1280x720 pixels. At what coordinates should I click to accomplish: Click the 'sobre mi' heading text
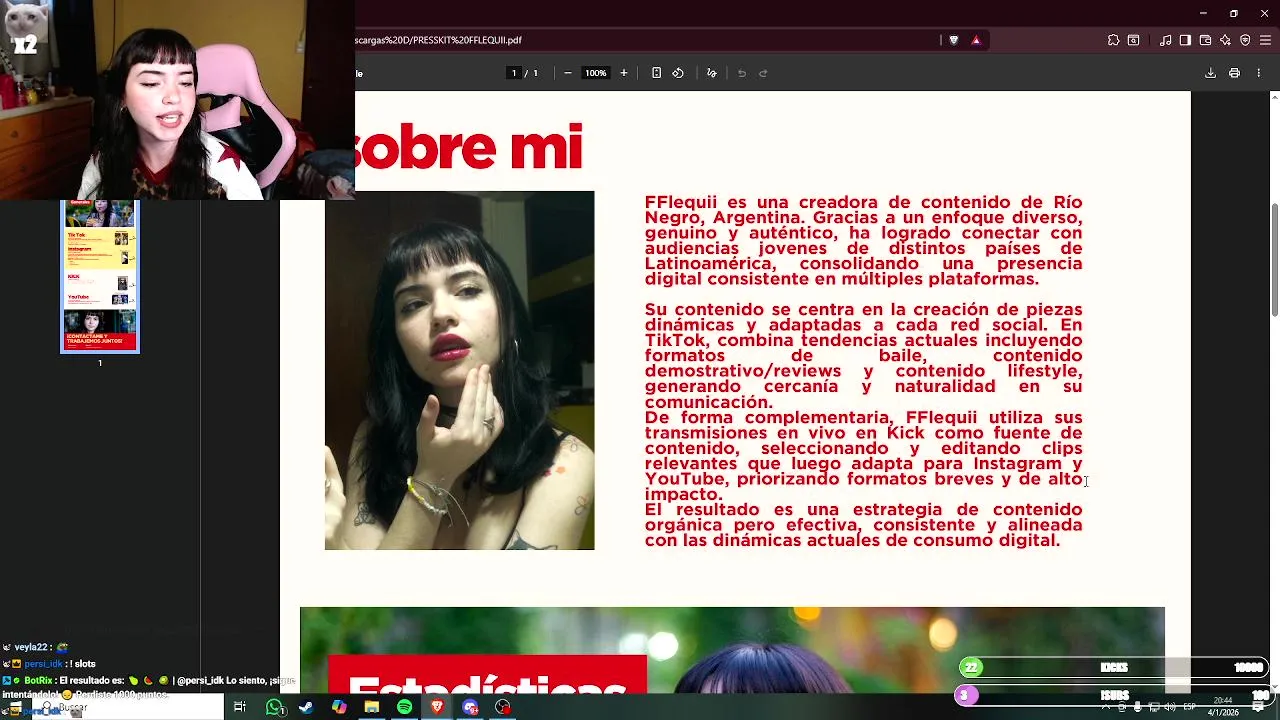click(471, 148)
